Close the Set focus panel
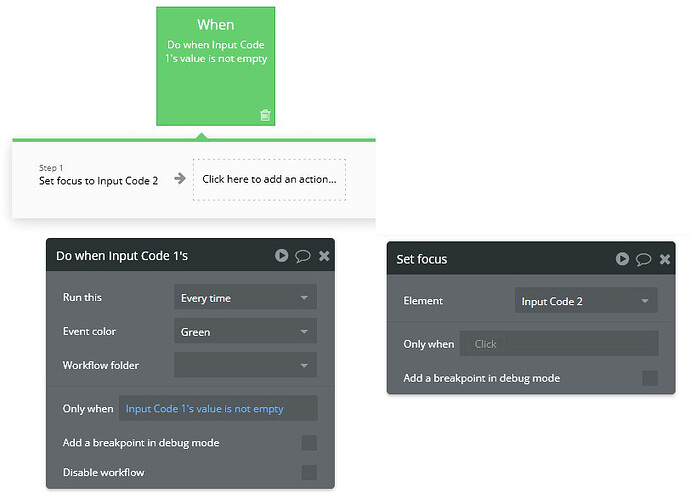Image resolution: width=690 pixels, height=499 pixels. pos(665,259)
